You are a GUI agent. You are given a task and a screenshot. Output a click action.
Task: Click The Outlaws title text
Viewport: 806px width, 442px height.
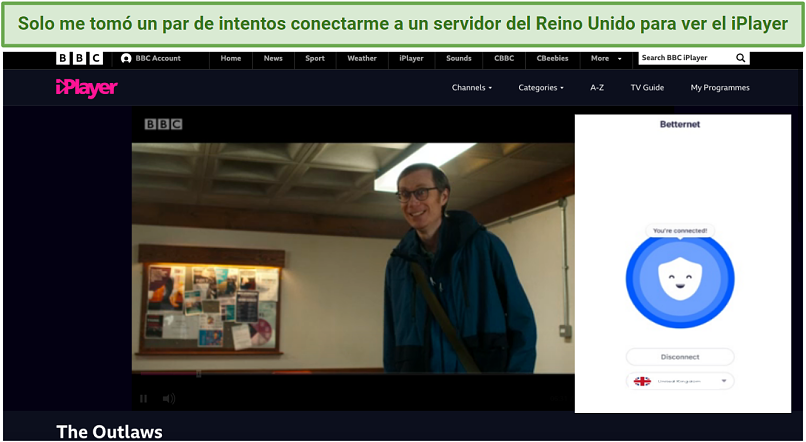tap(109, 431)
